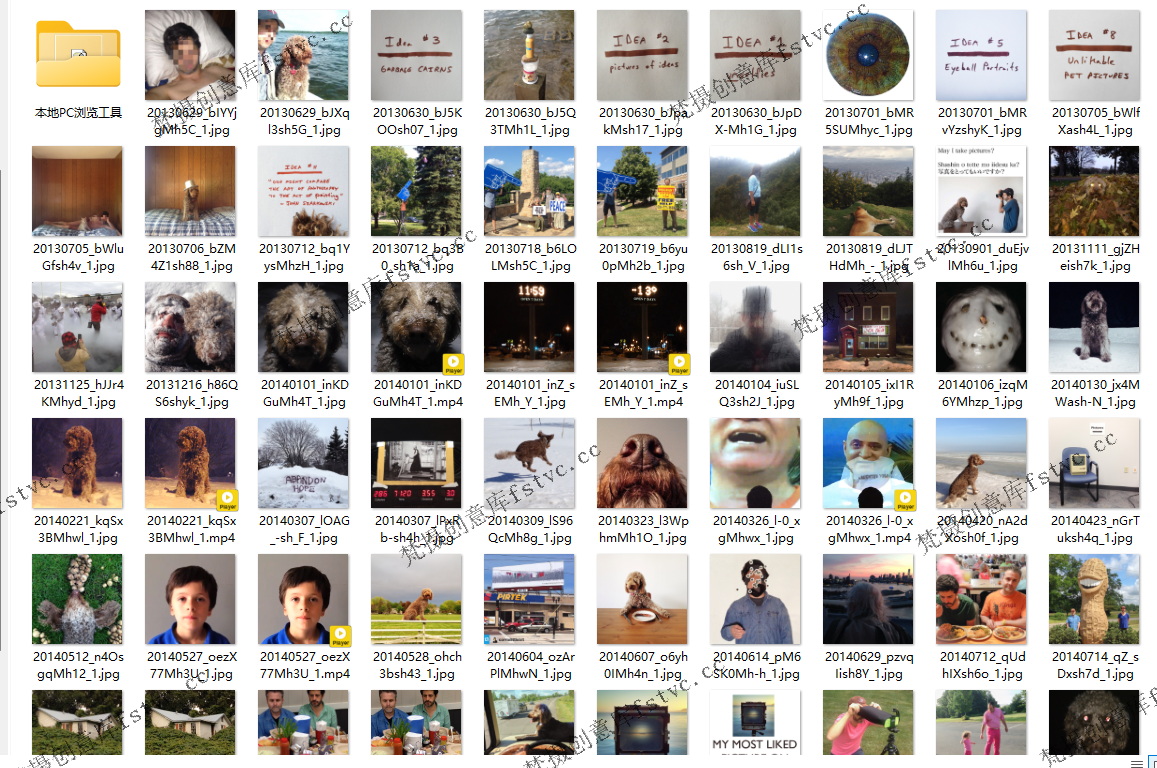Select giant peanut statue 20140714_qZ_sDxsh7d_1.jpg
1157x768 pixels.
[1094, 599]
